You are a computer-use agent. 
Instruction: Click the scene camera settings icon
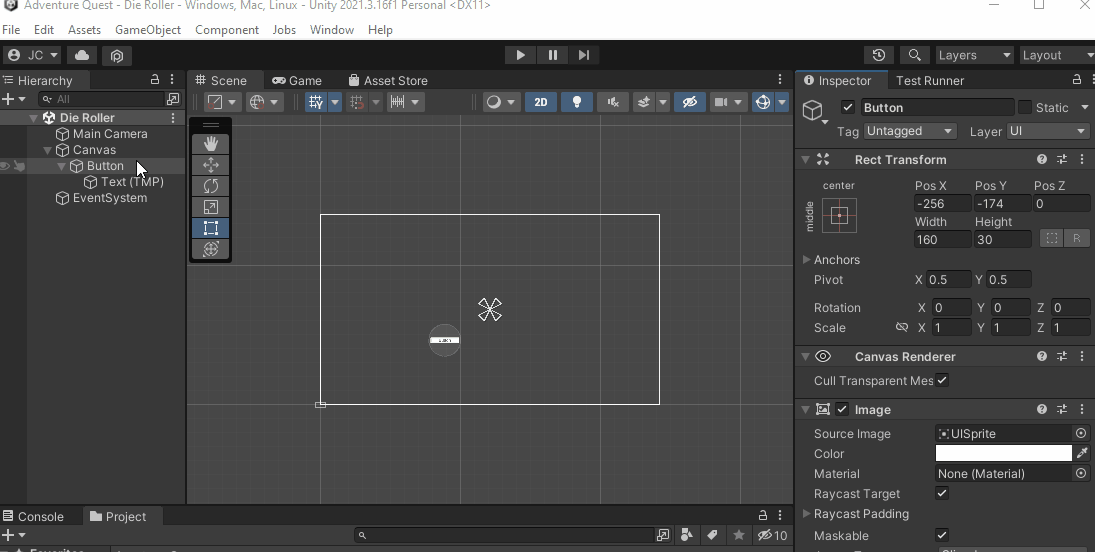pyautogui.click(x=720, y=102)
